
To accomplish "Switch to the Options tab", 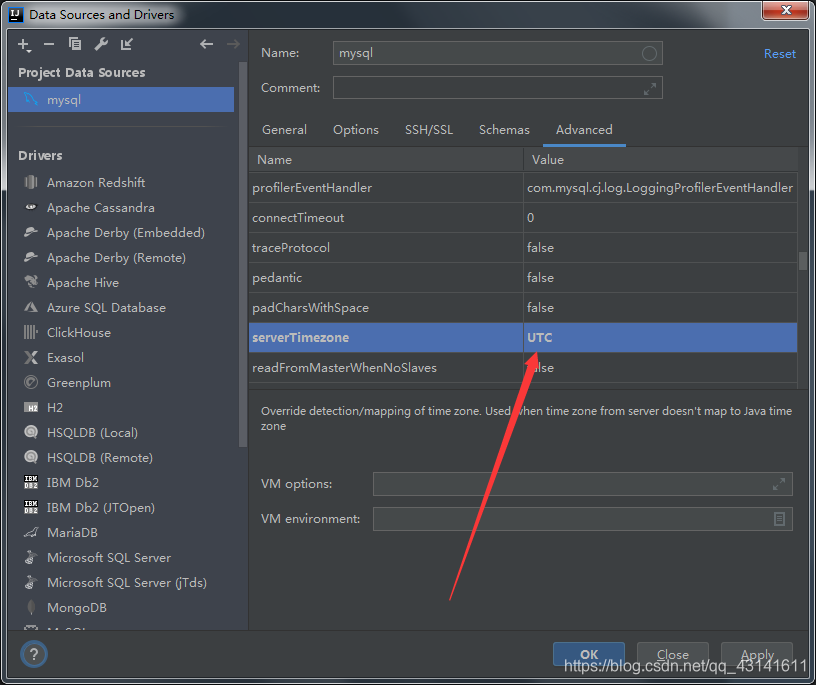I will click(355, 130).
